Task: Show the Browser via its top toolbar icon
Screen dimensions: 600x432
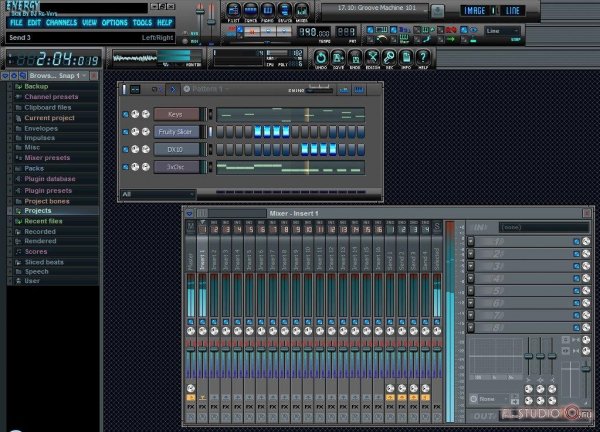Action: coord(284,10)
